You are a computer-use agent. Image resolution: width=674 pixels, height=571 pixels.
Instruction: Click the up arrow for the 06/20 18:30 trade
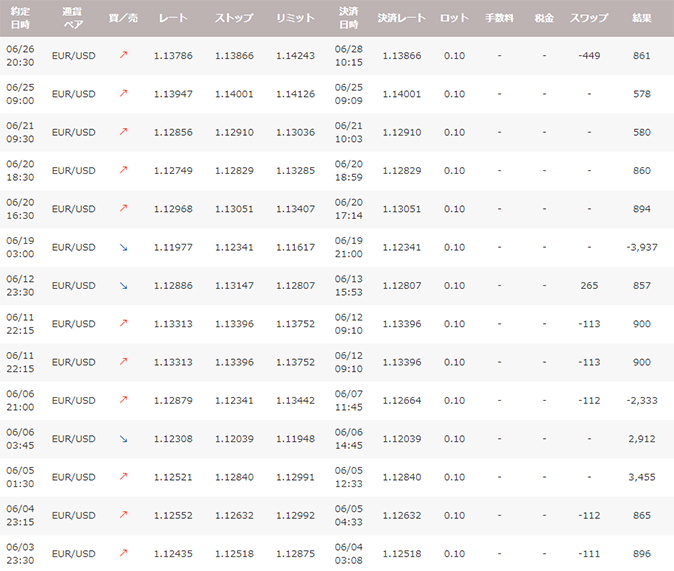click(124, 171)
